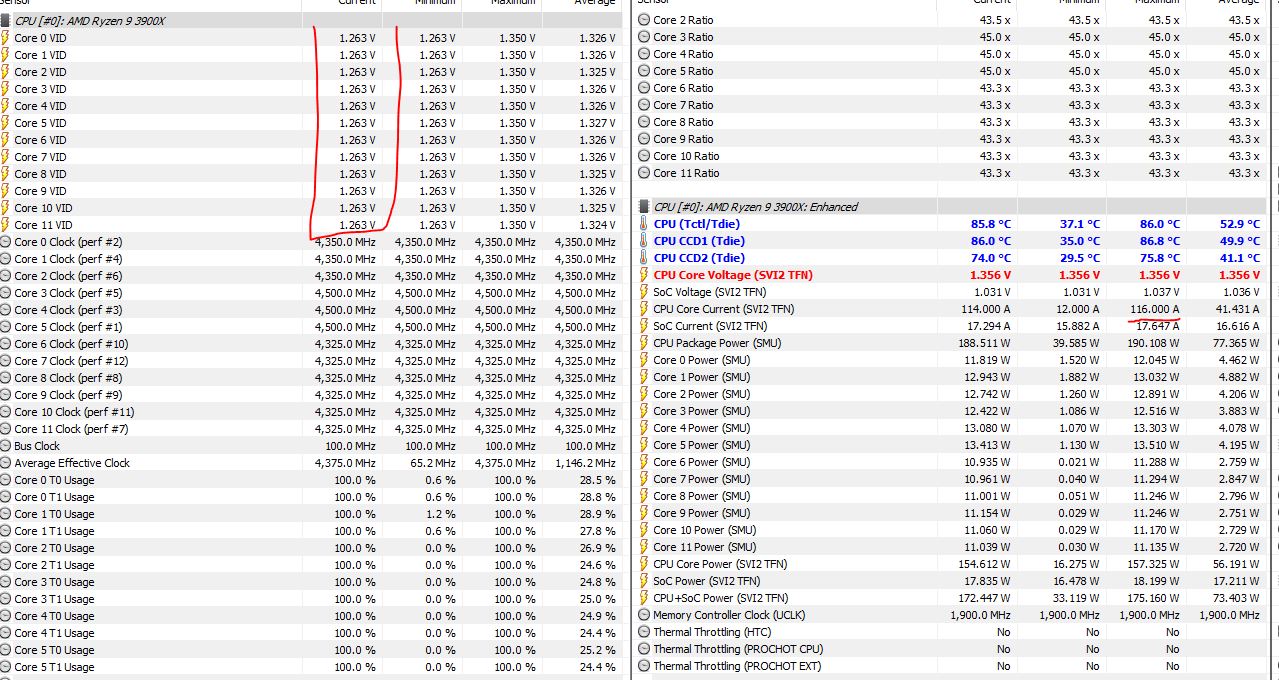The image size is (1279, 680).
Task: Select the Core 1 T0 Usage row label
Action: (54, 514)
